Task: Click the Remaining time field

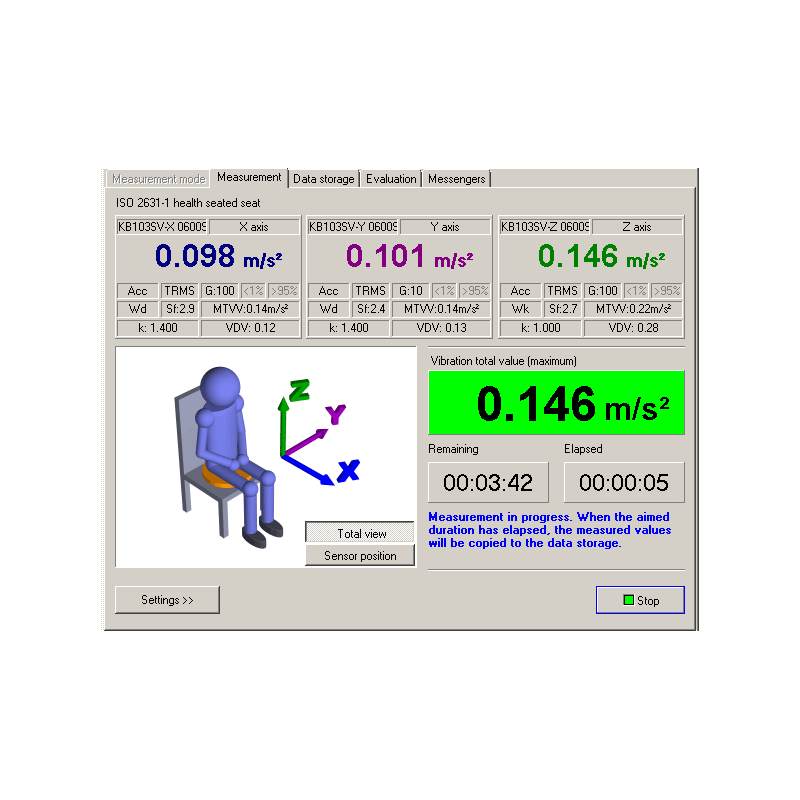Action: 488,483
